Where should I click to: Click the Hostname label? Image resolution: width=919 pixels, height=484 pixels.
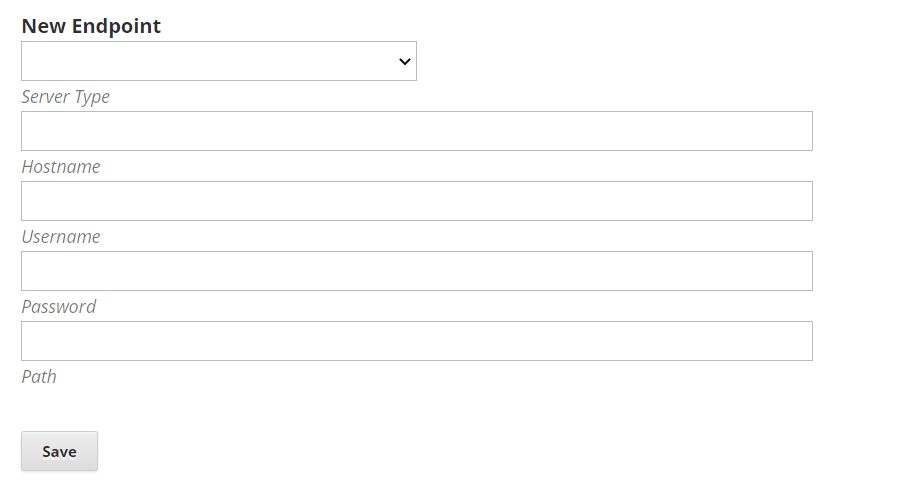(x=60, y=166)
